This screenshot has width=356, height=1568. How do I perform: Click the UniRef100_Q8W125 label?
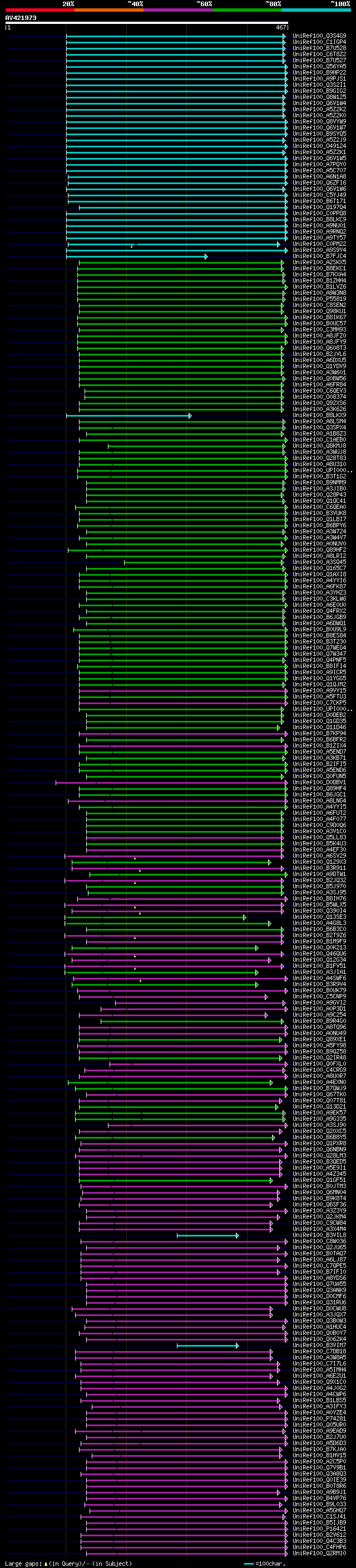[319, 97]
